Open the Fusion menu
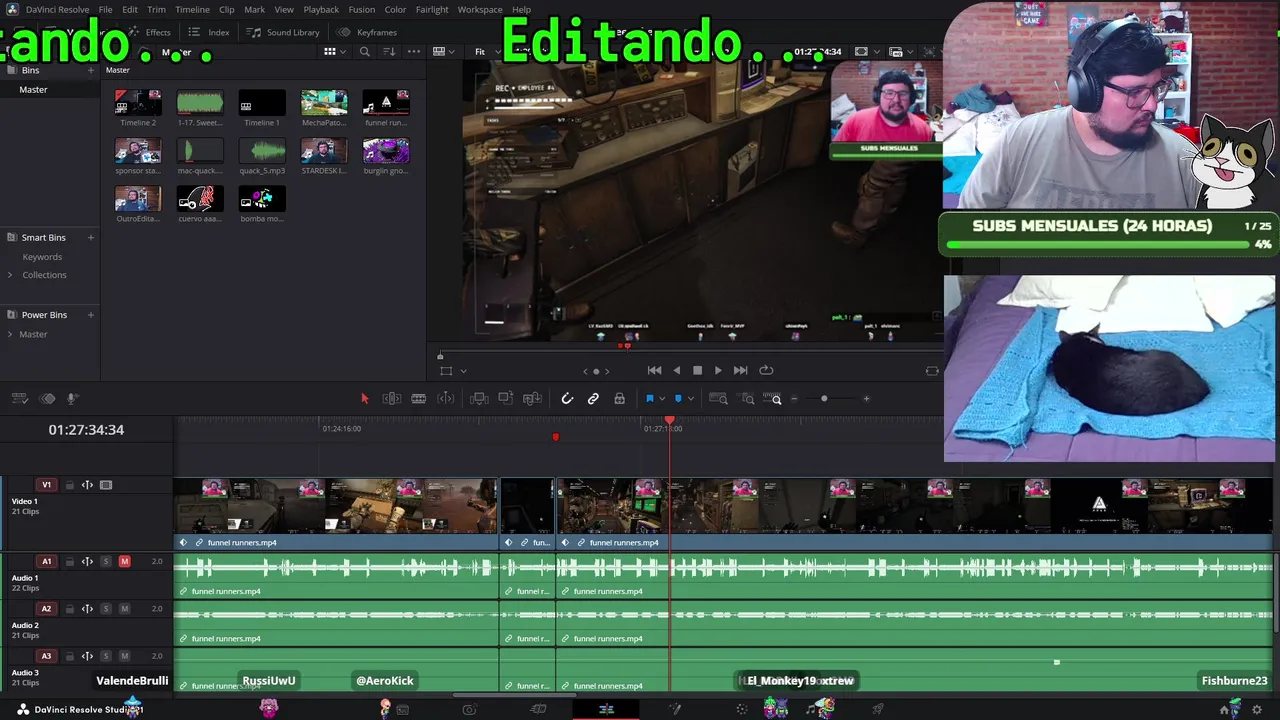 click(x=362, y=10)
